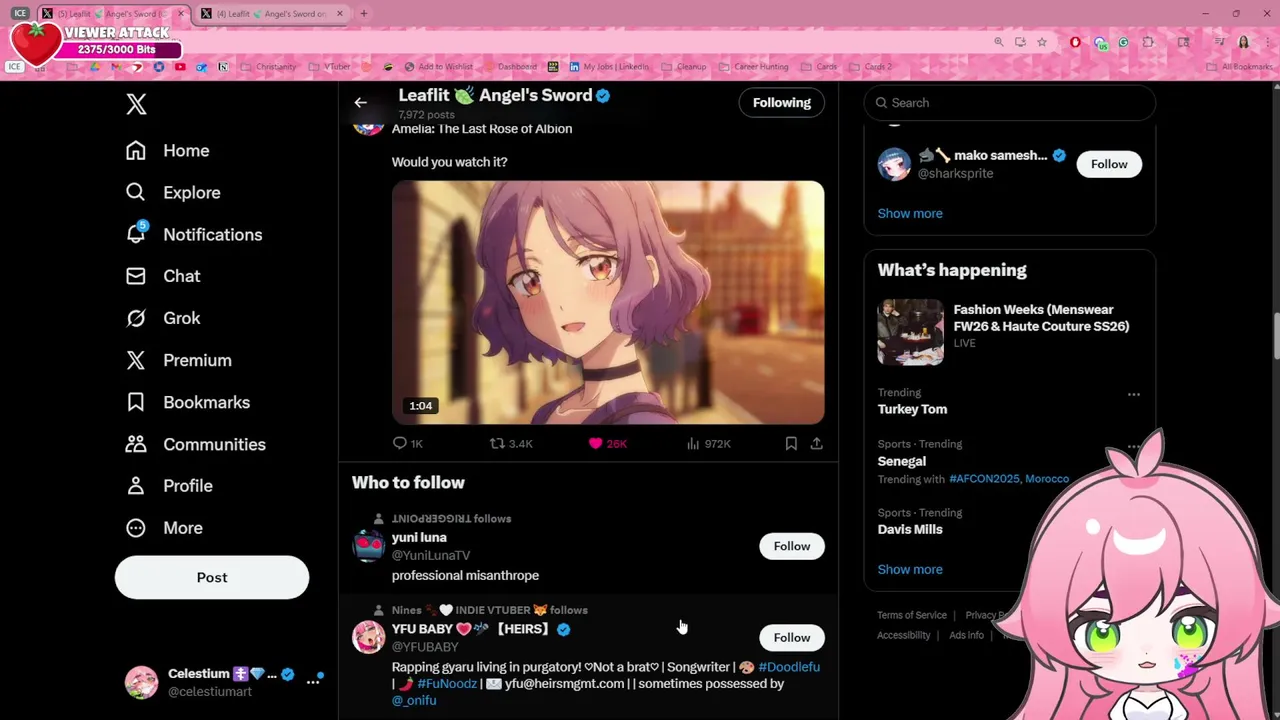The height and width of the screenshot is (720, 1280).
Task: Open Explore in the sidebar
Action: 173,193
